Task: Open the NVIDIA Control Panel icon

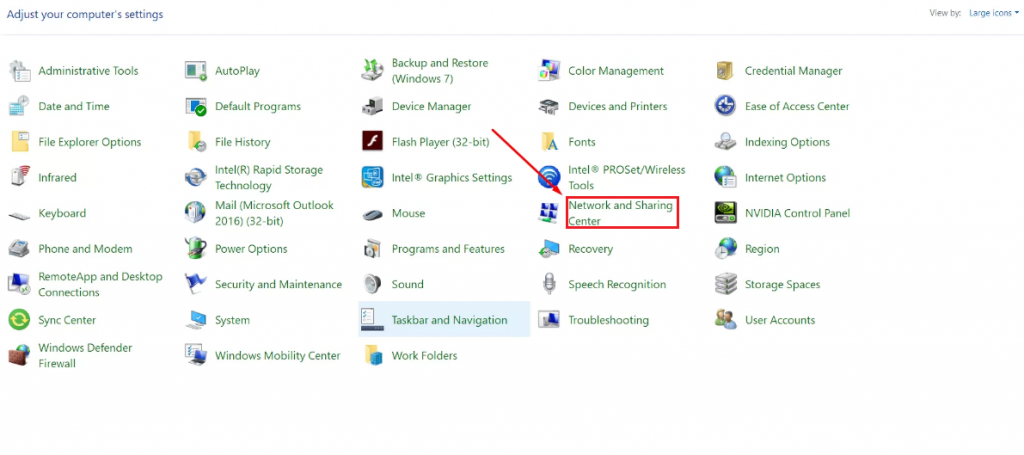Action: (726, 213)
